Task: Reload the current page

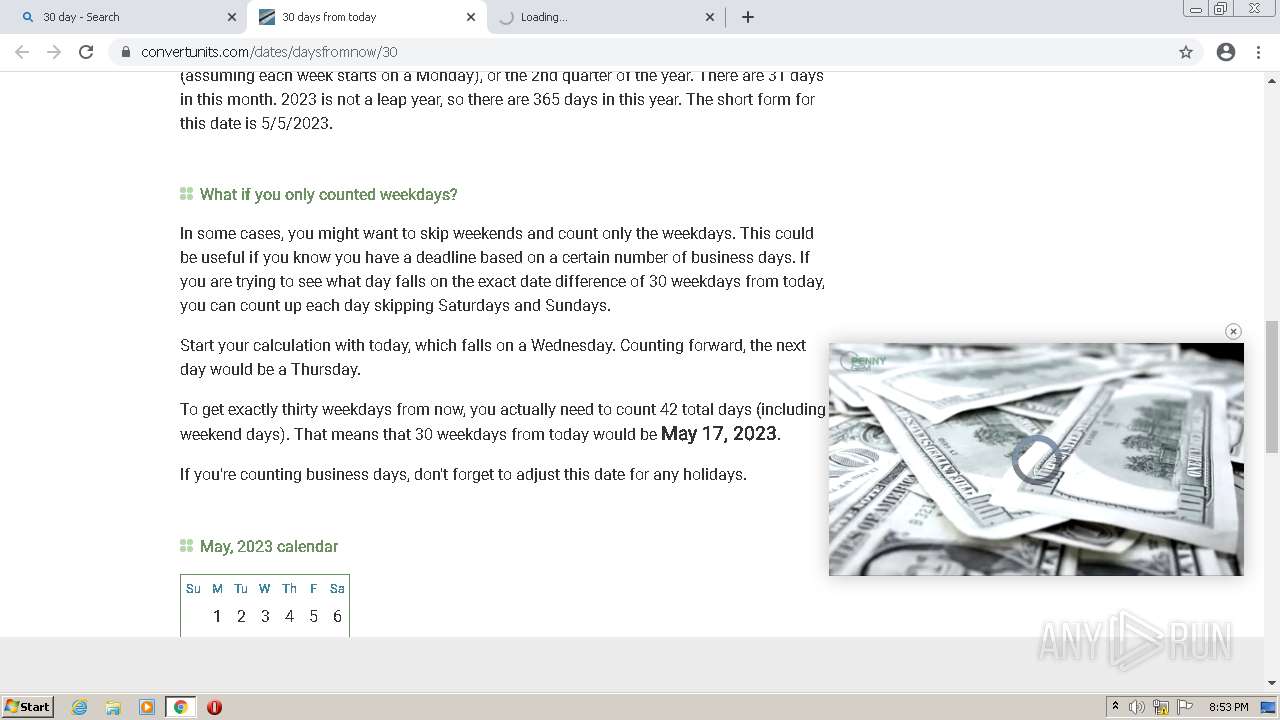Action: pos(86,52)
